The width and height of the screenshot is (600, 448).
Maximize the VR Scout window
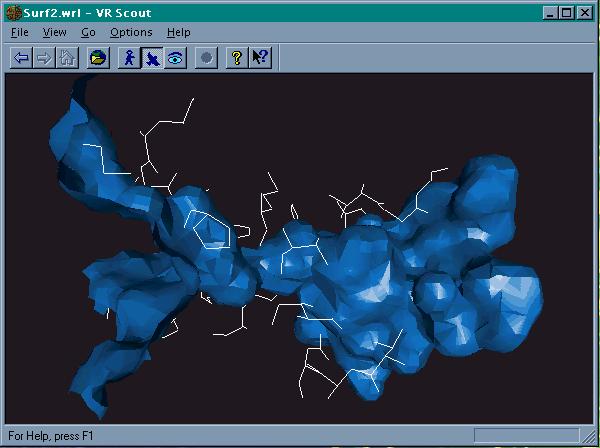pyautogui.click(x=566, y=13)
